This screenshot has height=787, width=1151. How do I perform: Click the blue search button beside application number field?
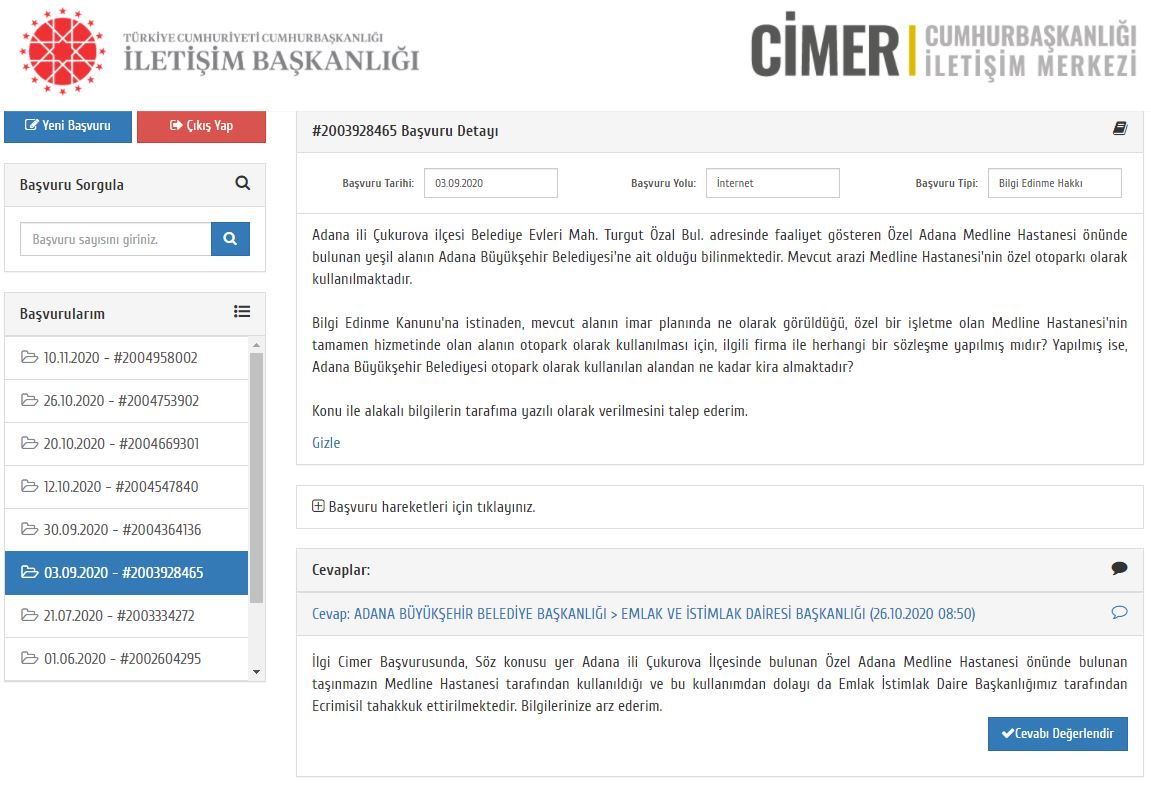[x=231, y=239]
